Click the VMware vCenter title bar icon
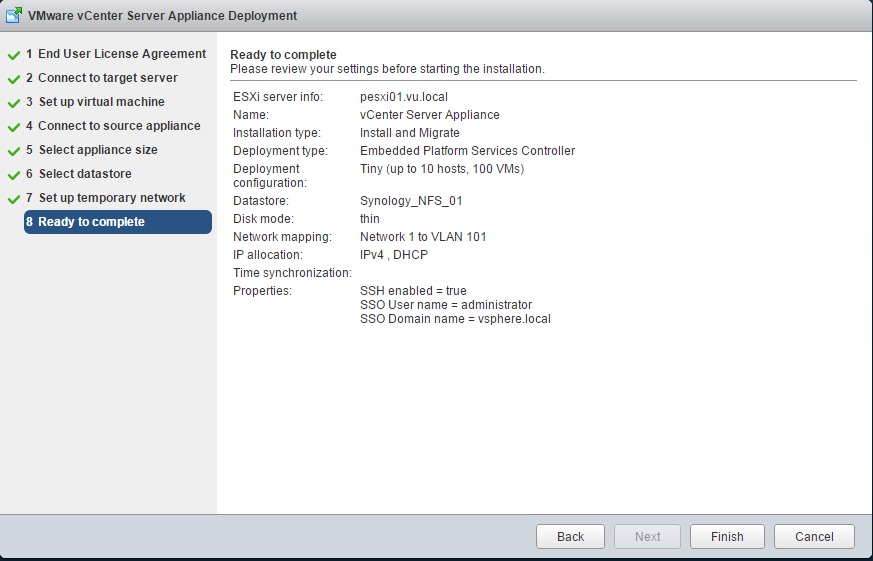 click(x=13, y=16)
